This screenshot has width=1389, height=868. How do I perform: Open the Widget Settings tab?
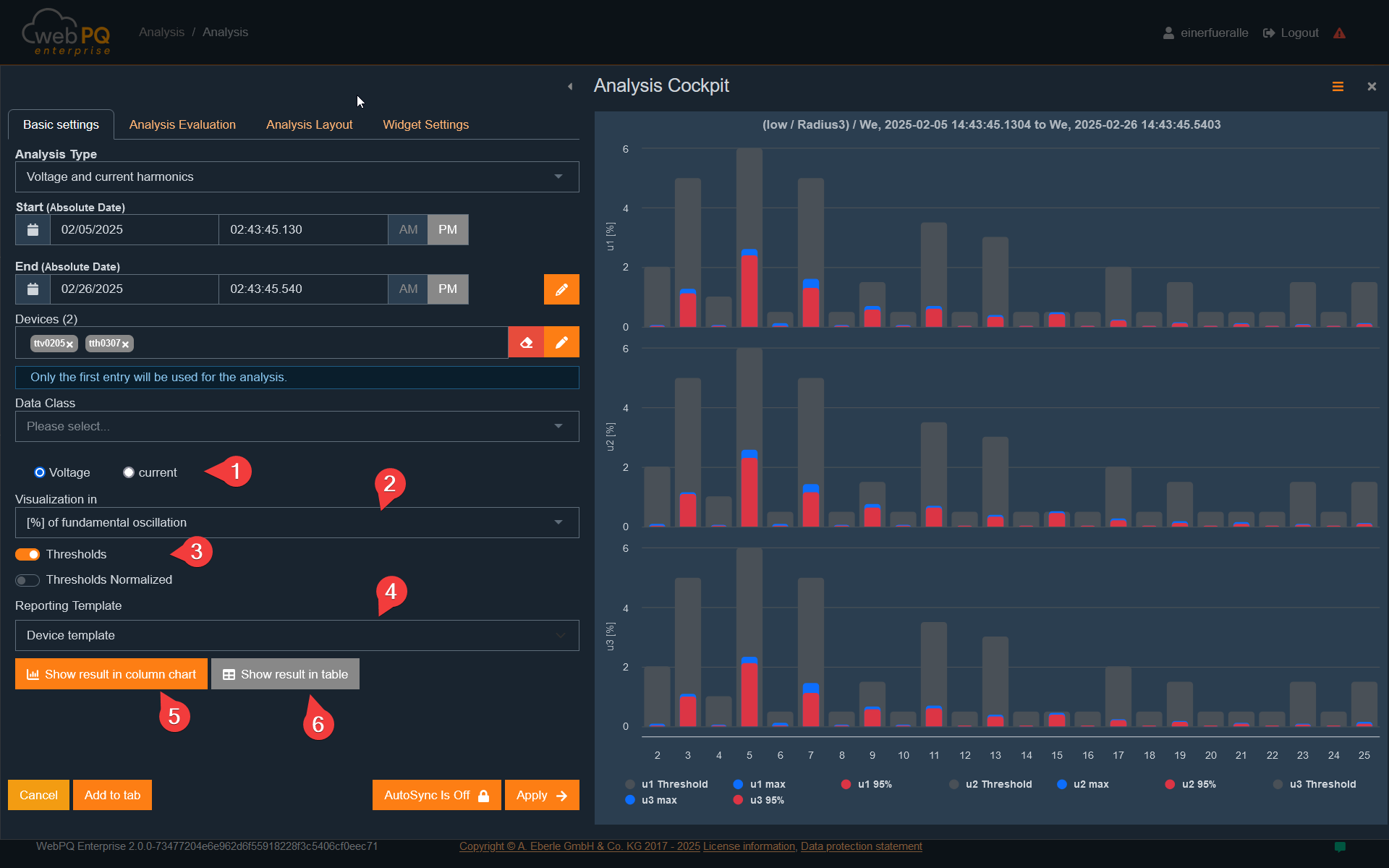[425, 124]
